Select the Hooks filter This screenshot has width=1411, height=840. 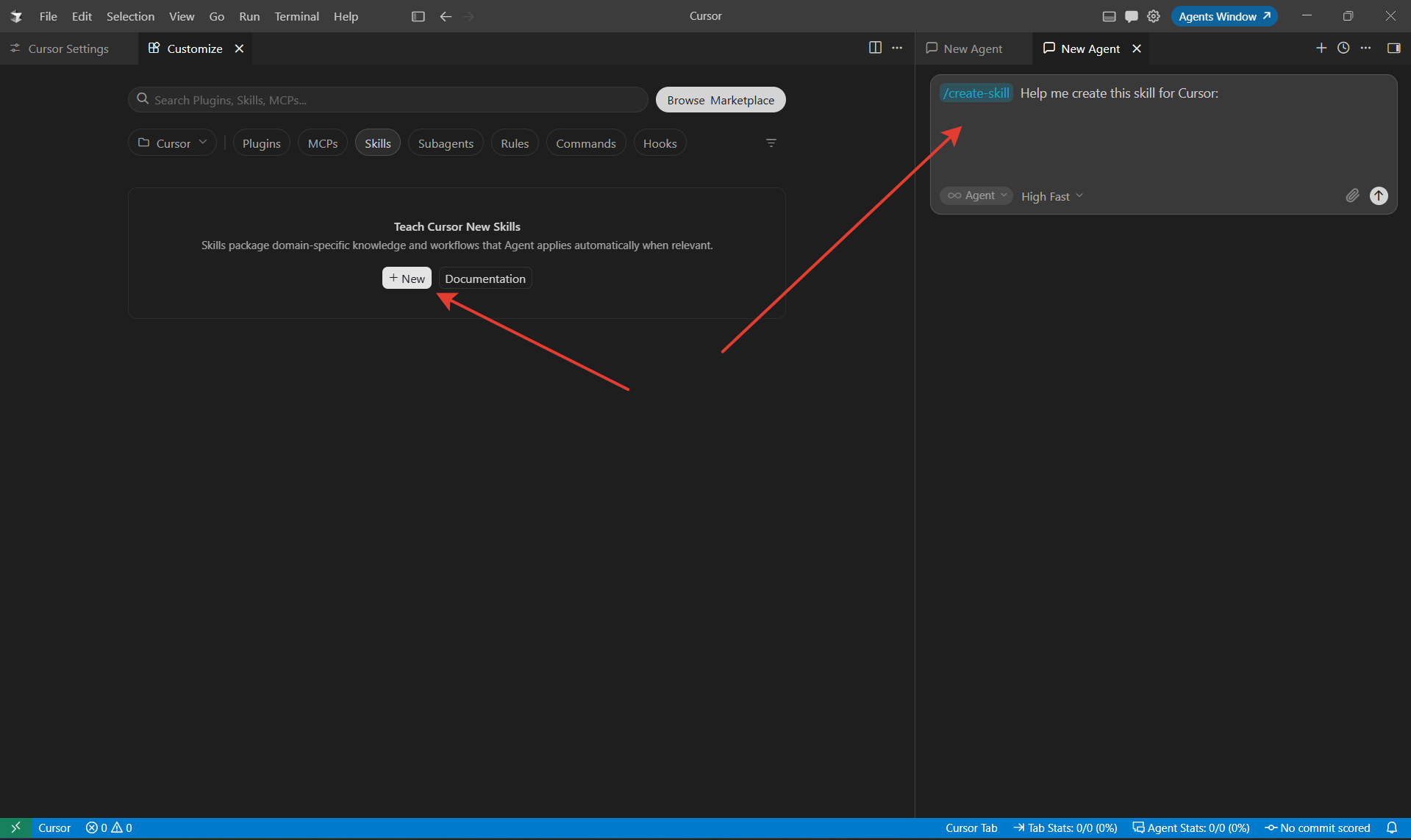[660, 143]
